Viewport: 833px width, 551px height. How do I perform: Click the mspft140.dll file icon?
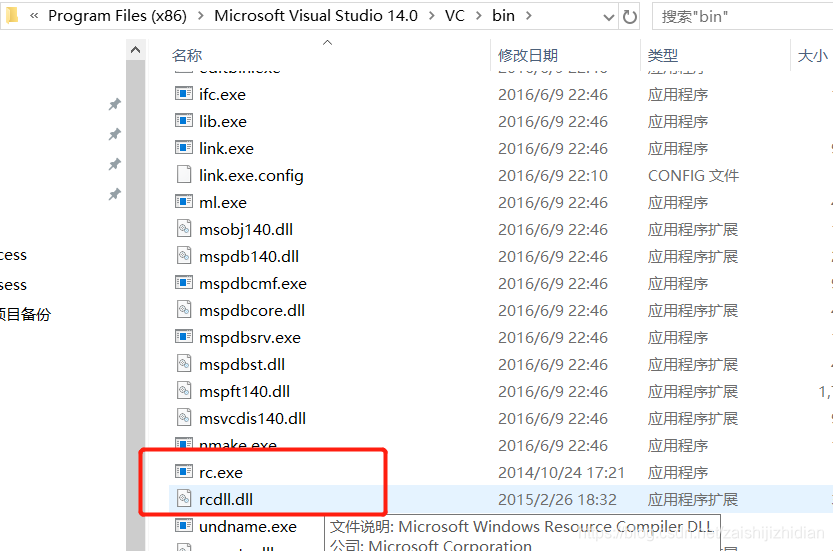184,391
